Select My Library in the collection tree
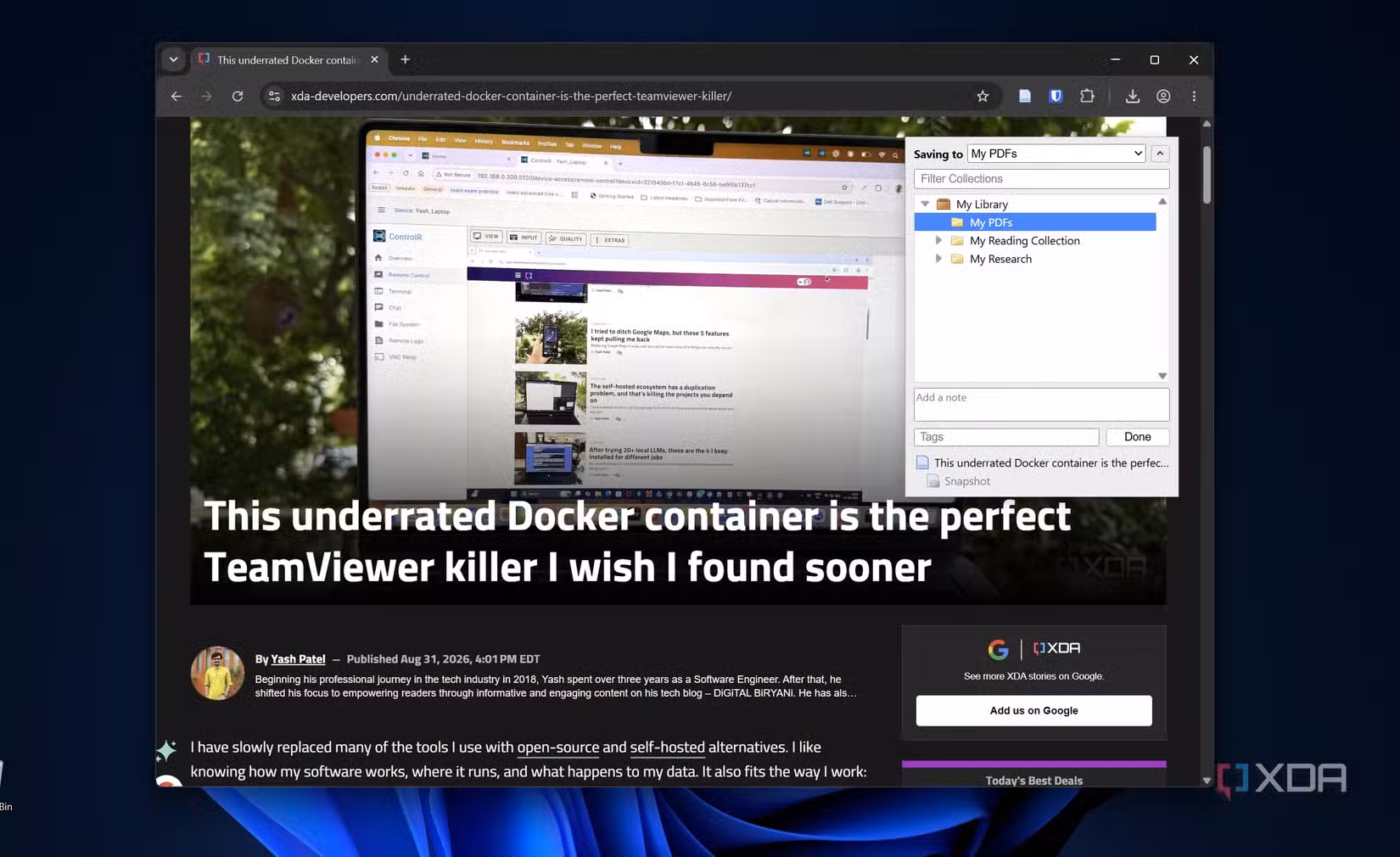 982,204
